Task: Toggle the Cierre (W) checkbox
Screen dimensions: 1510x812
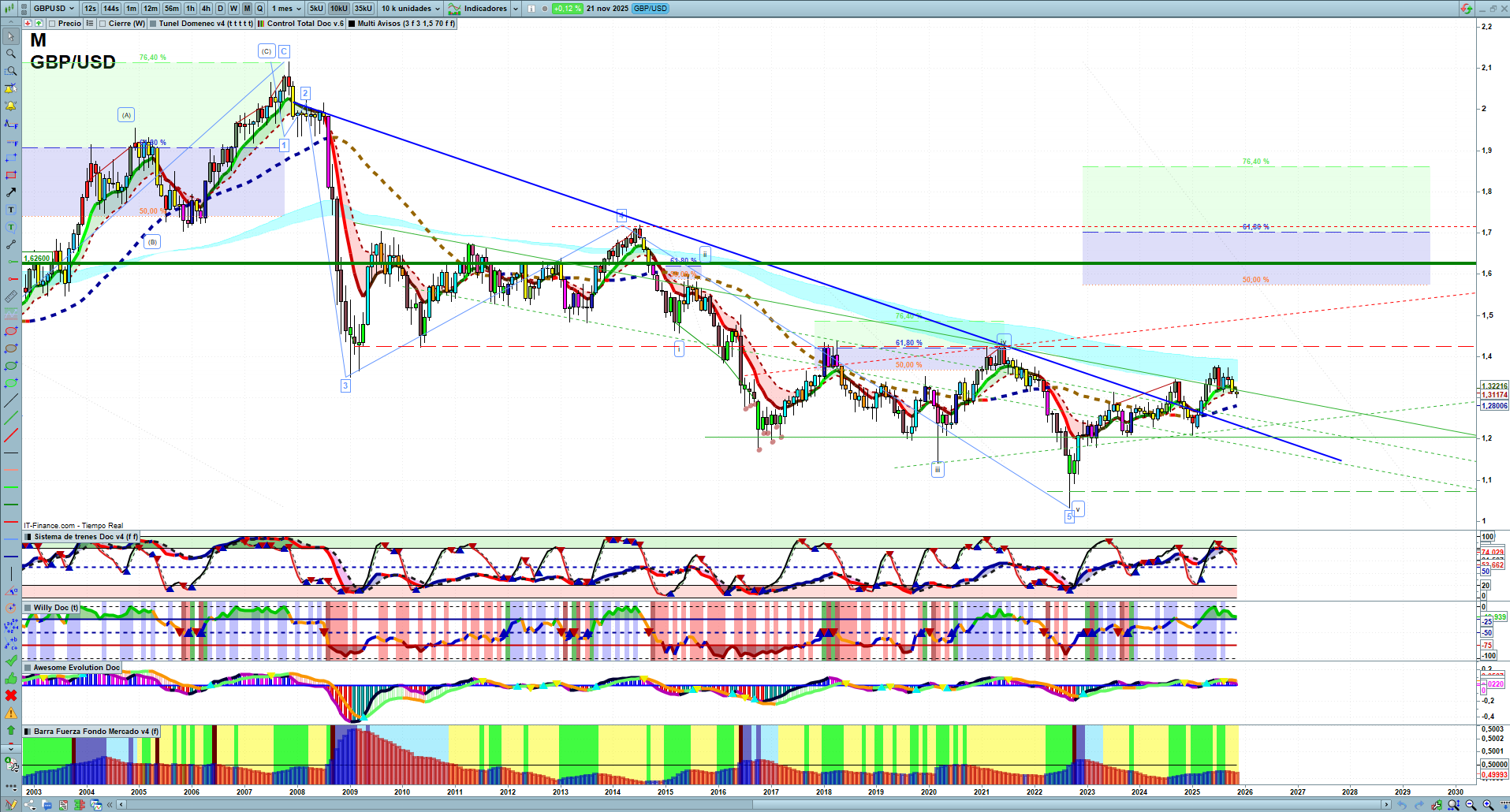Action: click(103, 24)
